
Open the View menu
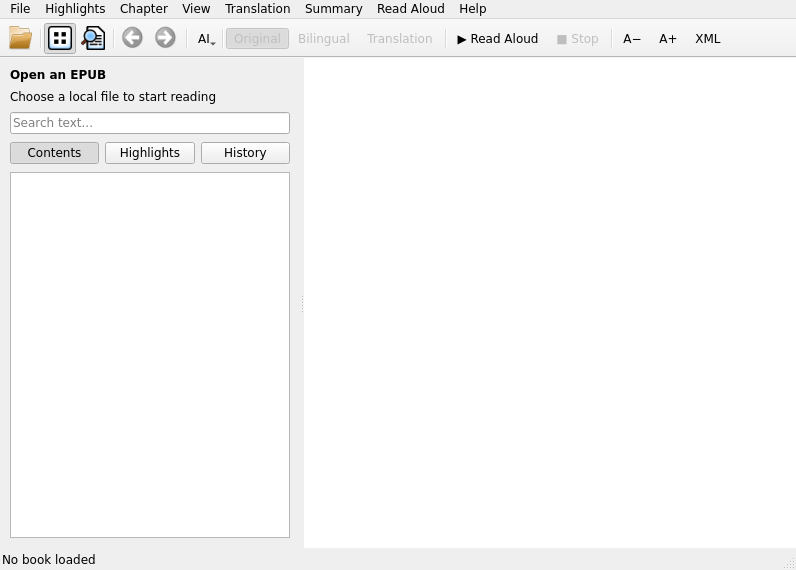[196, 9]
